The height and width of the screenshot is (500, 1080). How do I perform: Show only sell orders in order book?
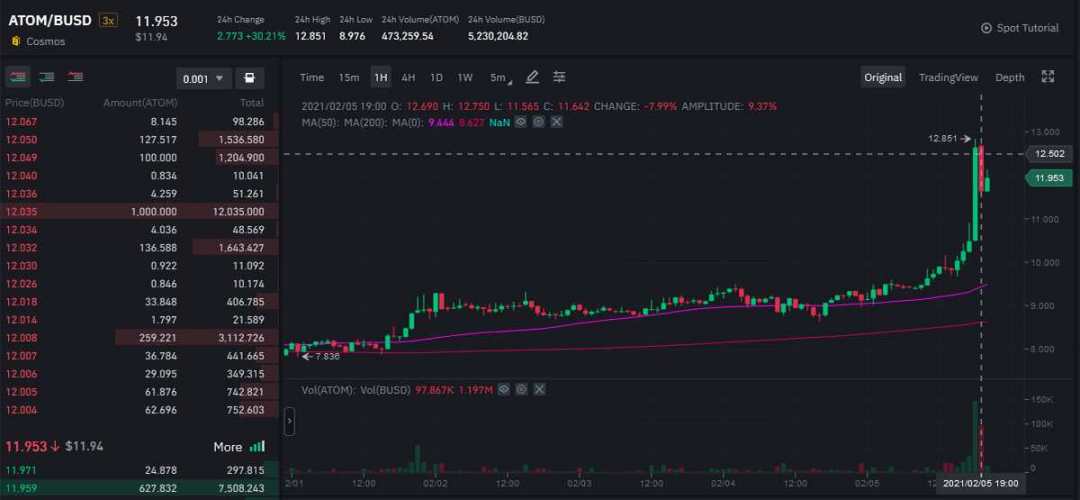click(x=75, y=77)
